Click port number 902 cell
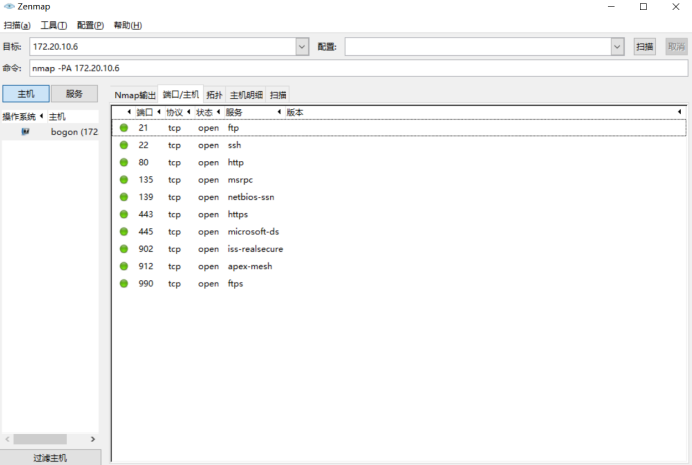 point(146,249)
